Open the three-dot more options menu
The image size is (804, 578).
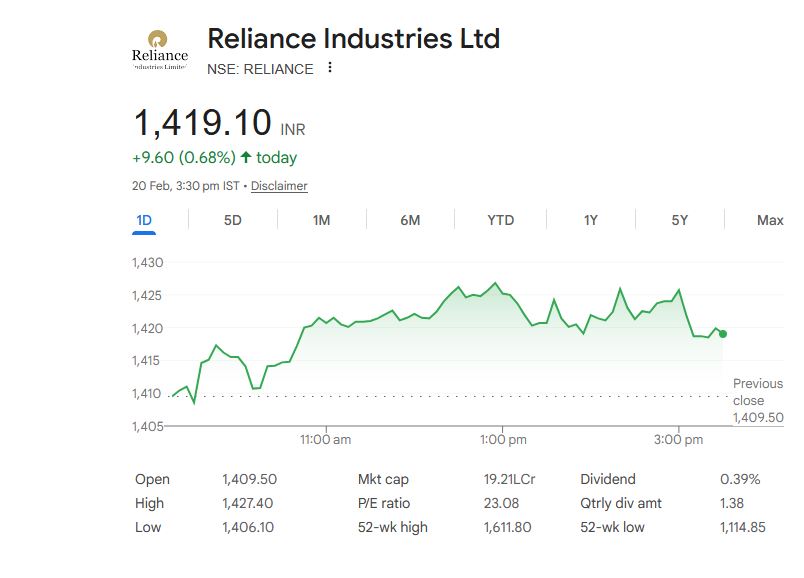pyautogui.click(x=330, y=69)
